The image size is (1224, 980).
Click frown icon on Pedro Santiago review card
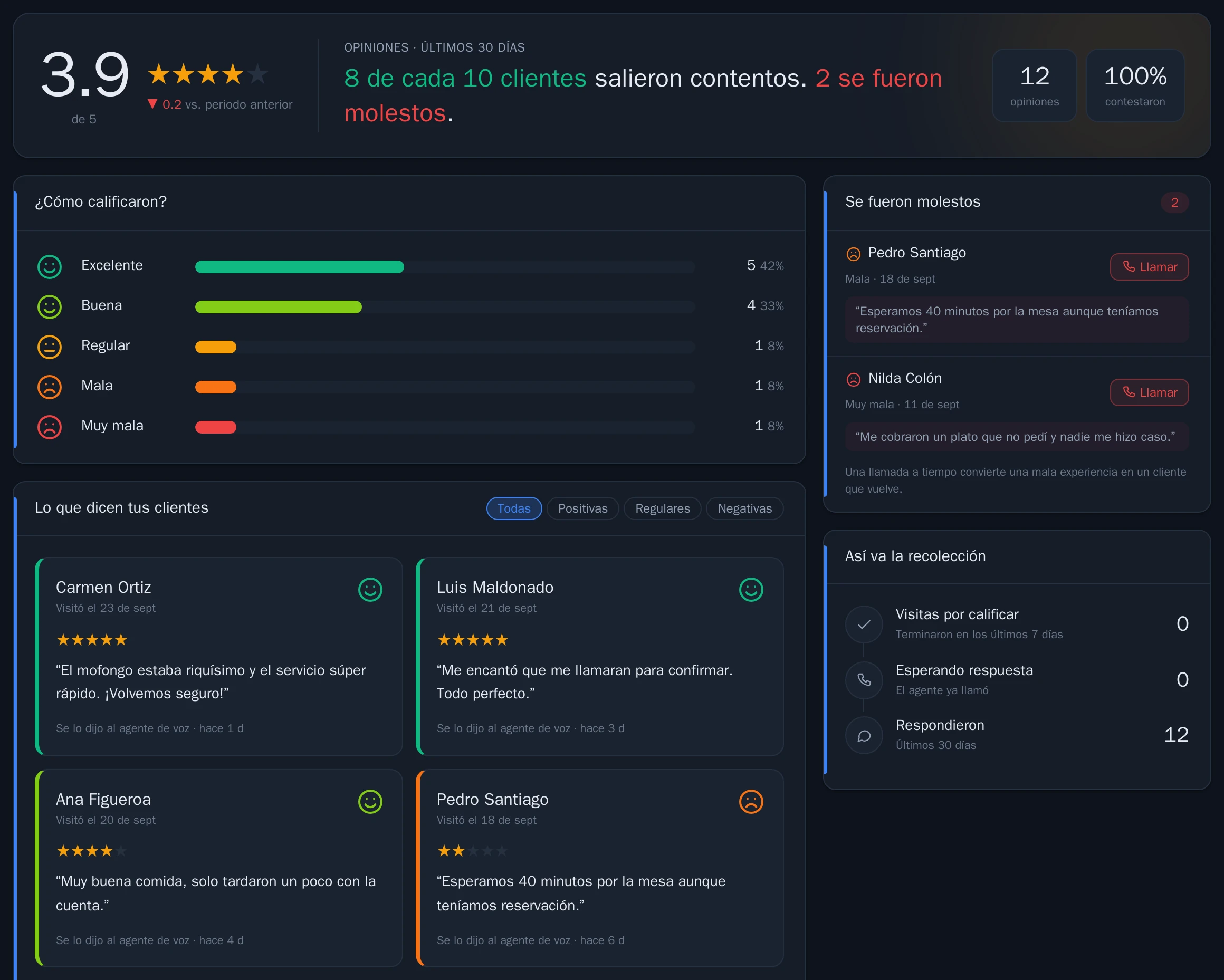751,801
